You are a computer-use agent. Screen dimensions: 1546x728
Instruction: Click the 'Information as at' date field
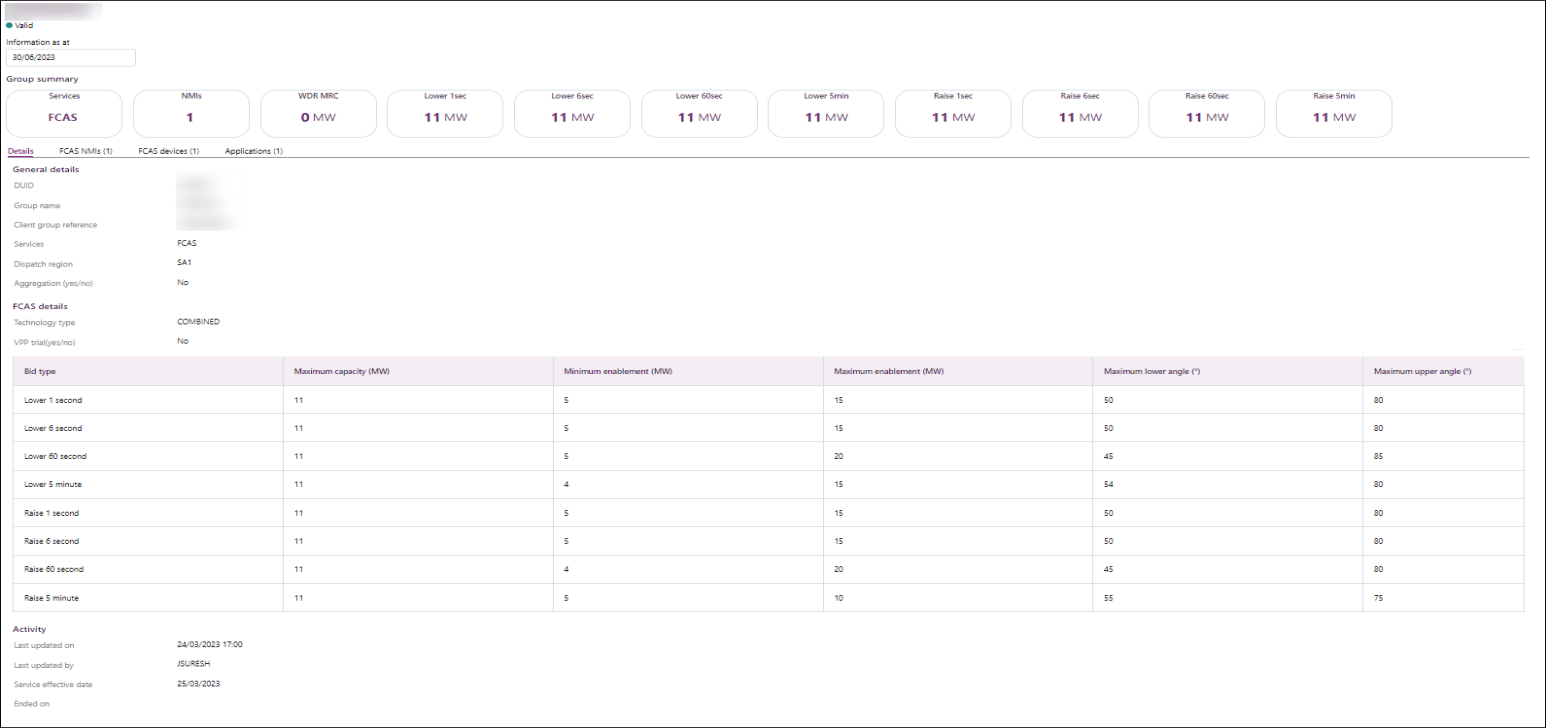71,58
